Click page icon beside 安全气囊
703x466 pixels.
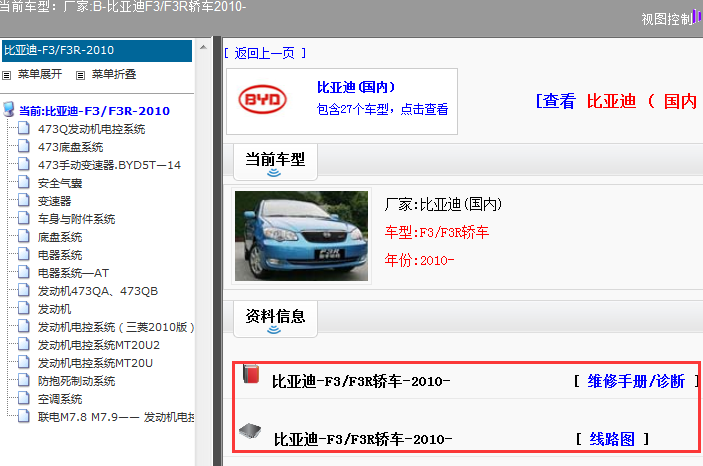click(x=24, y=182)
